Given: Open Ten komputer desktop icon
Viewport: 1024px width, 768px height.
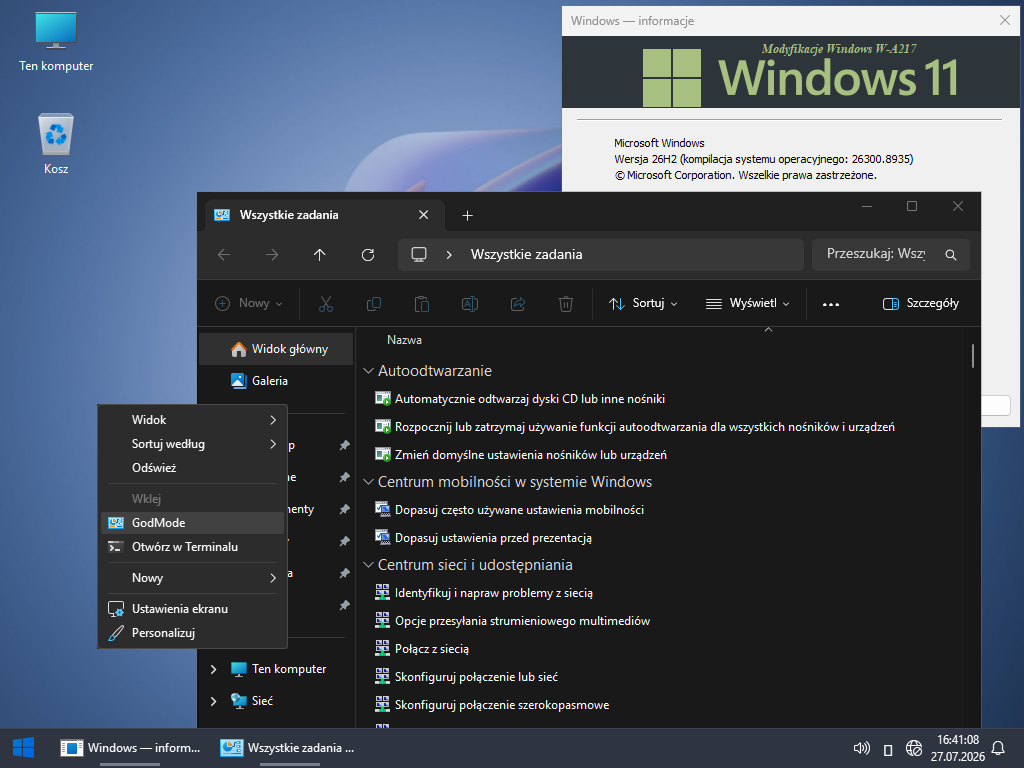Looking at the screenshot, I should [56, 42].
